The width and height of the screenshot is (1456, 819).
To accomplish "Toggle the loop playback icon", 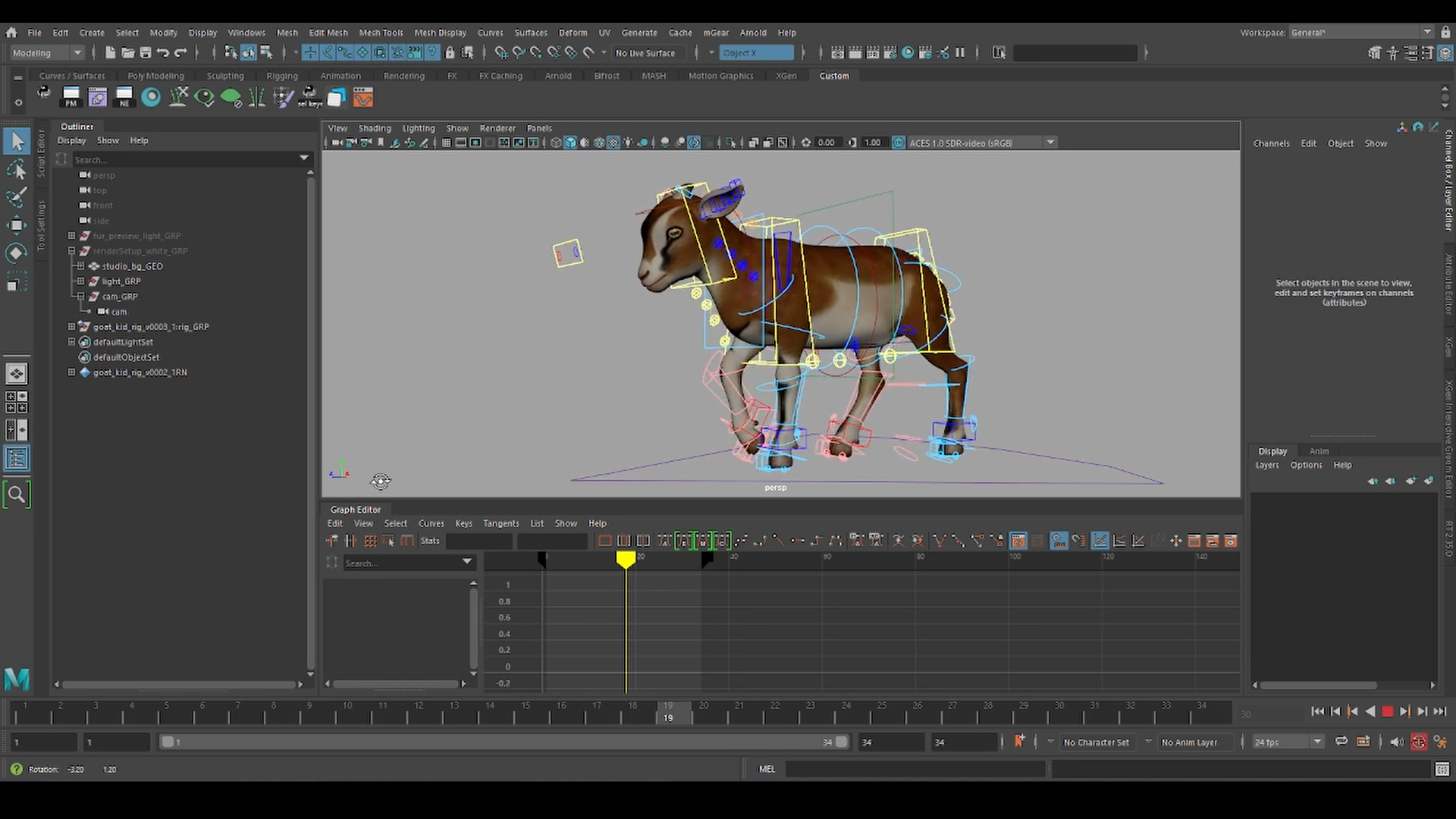I will tap(1341, 742).
